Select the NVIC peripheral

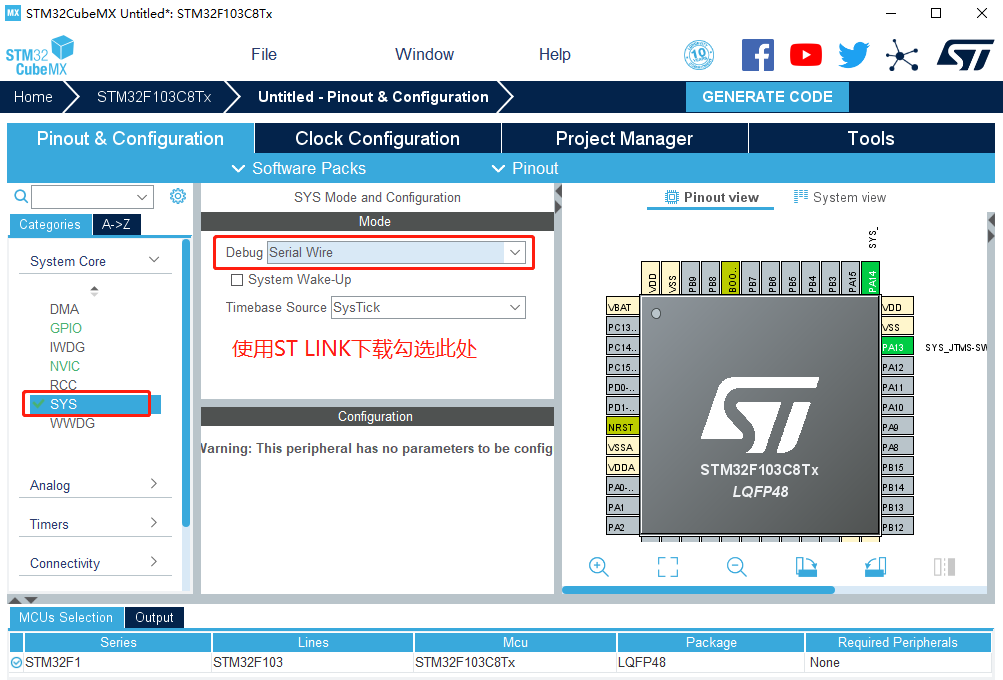[x=65, y=366]
